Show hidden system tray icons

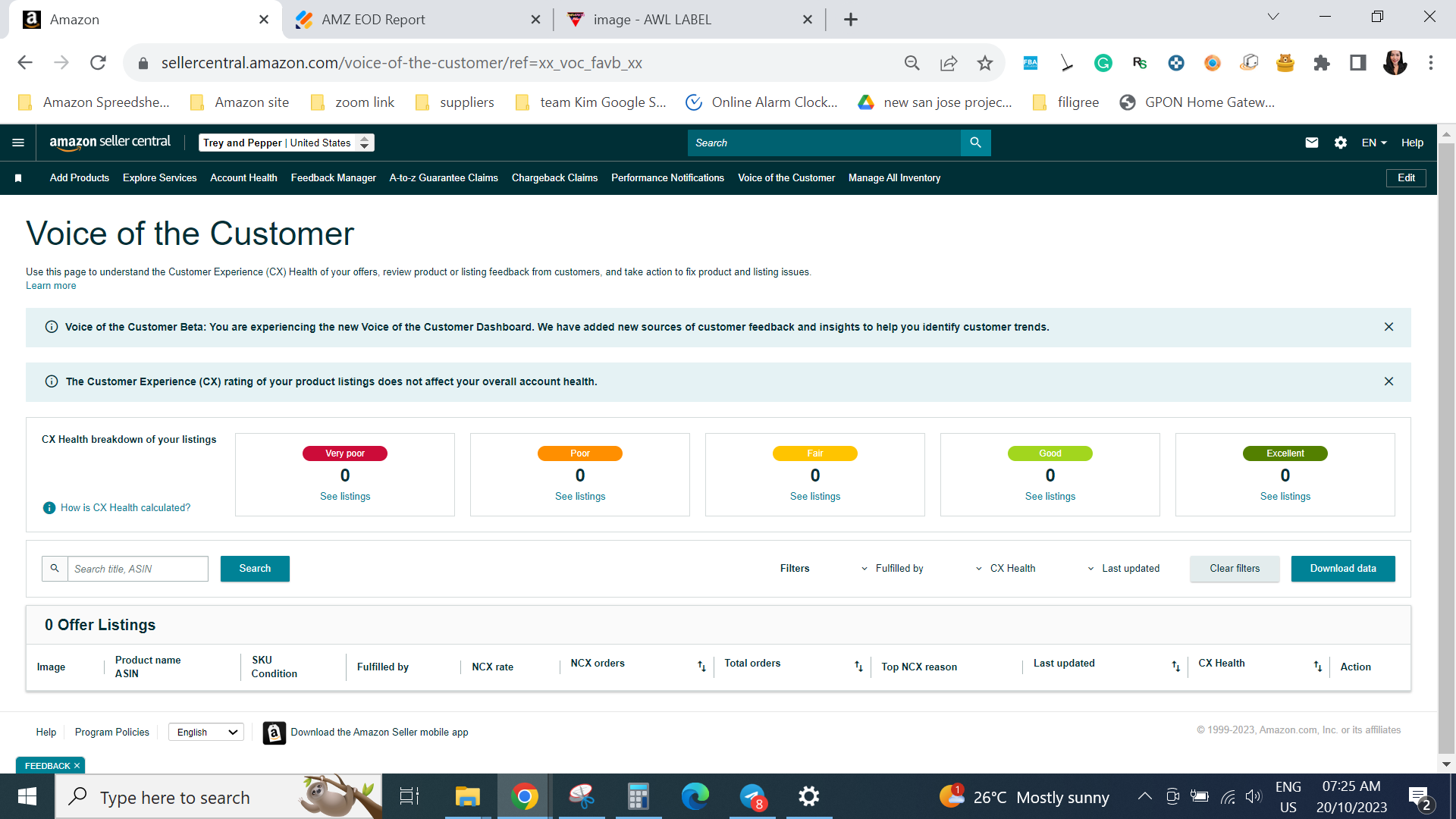click(x=1145, y=796)
